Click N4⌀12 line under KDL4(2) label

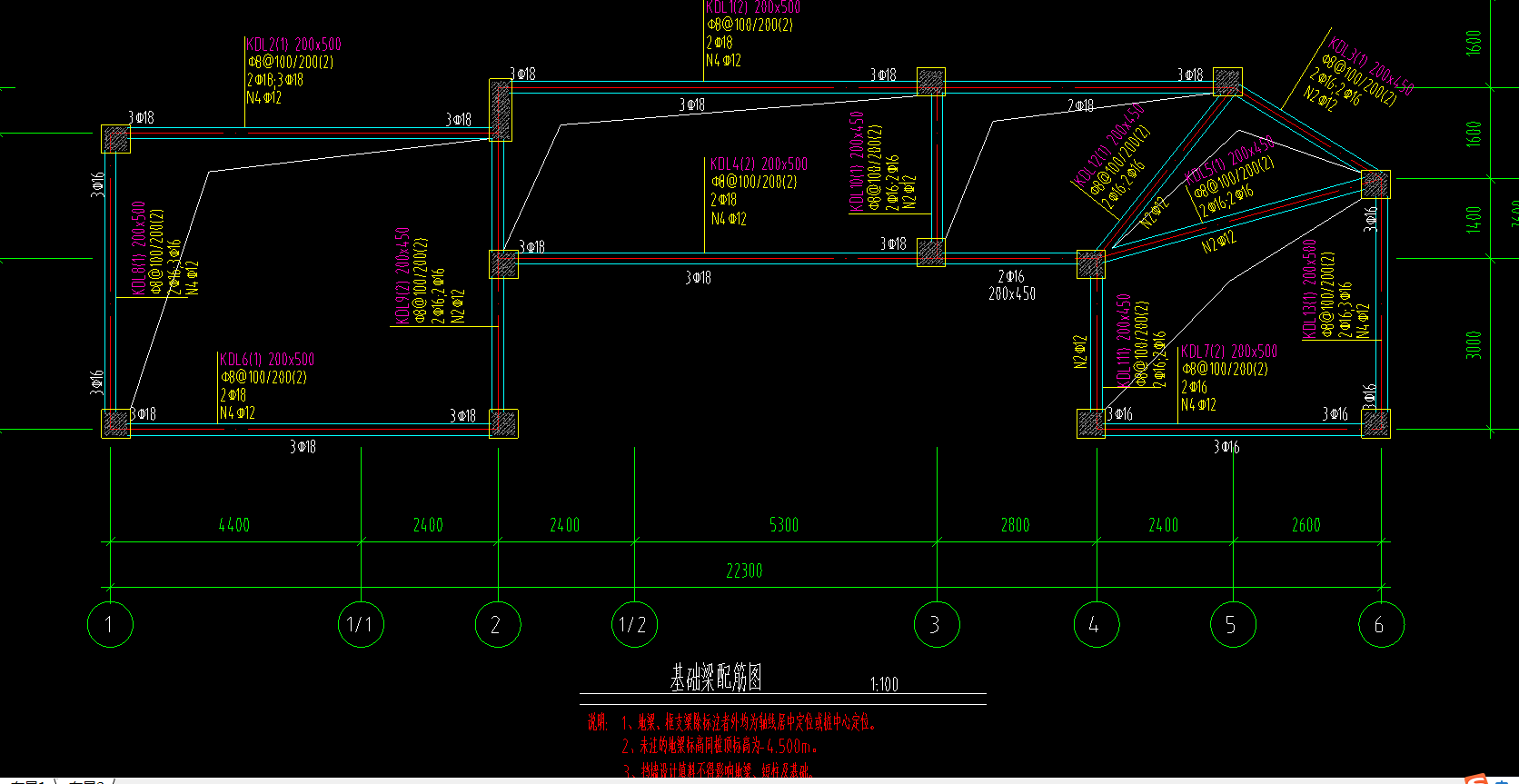pos(729,219)
